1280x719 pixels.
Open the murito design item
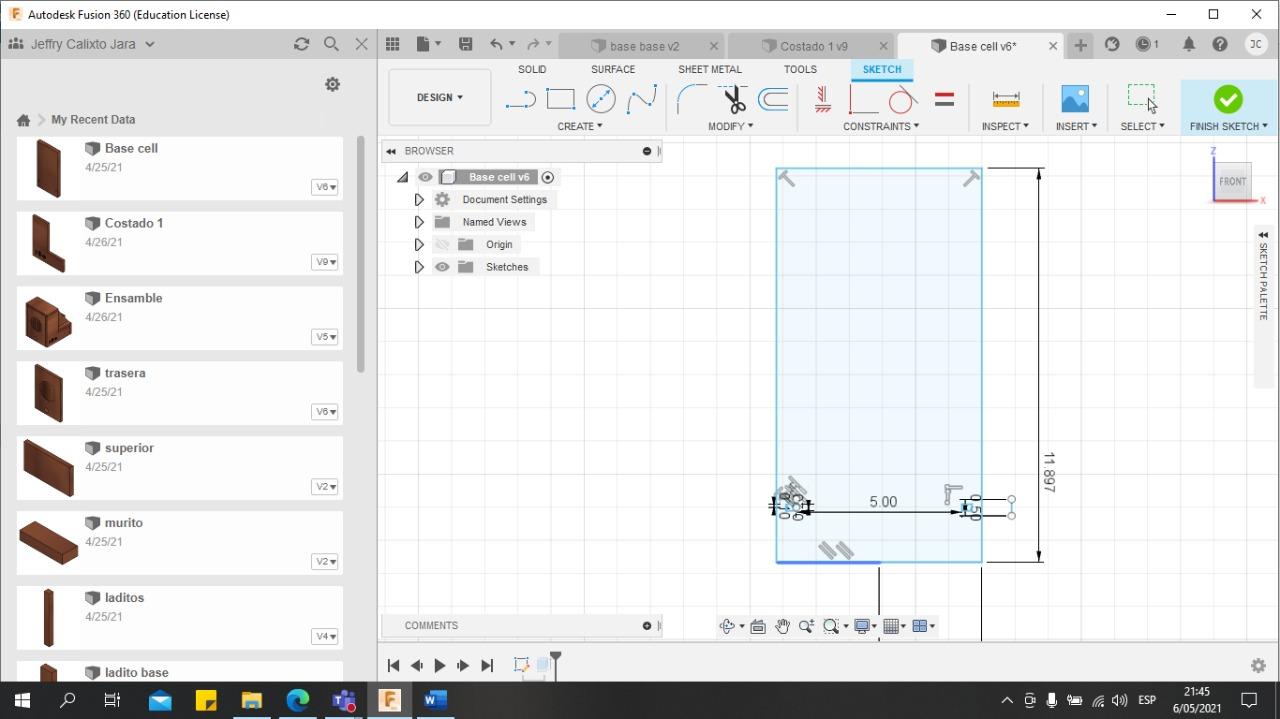click(x=180, y=543)
